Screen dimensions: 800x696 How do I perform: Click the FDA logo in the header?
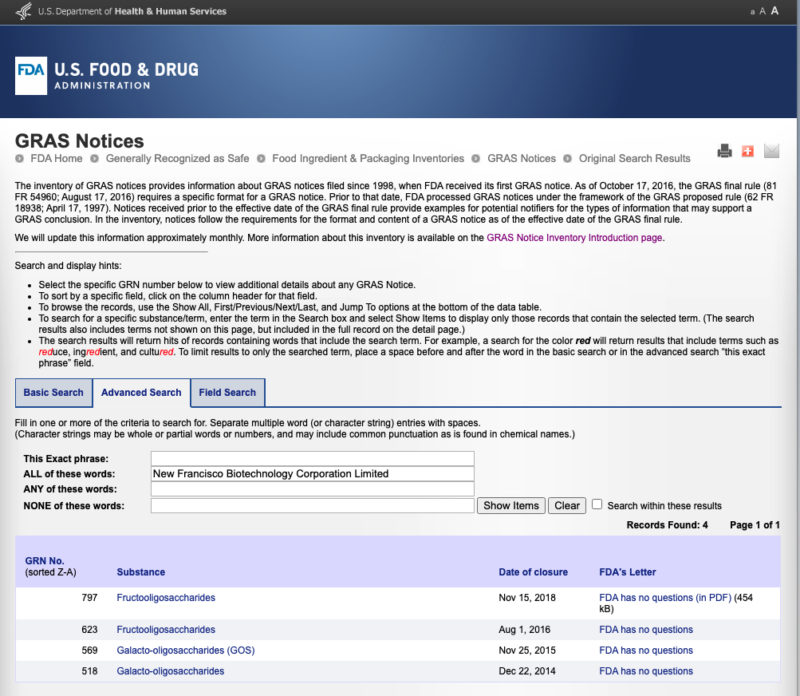(x=28, y=69)
